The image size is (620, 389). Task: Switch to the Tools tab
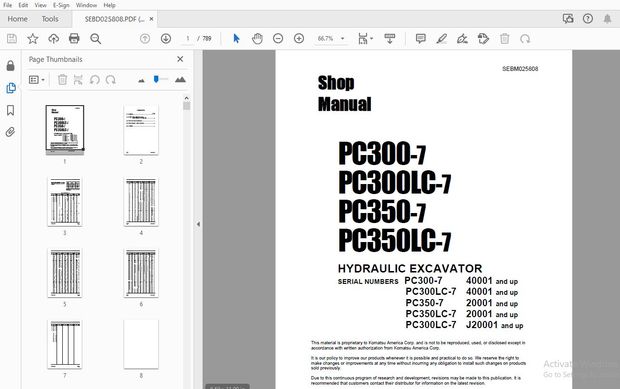point(50,19)
